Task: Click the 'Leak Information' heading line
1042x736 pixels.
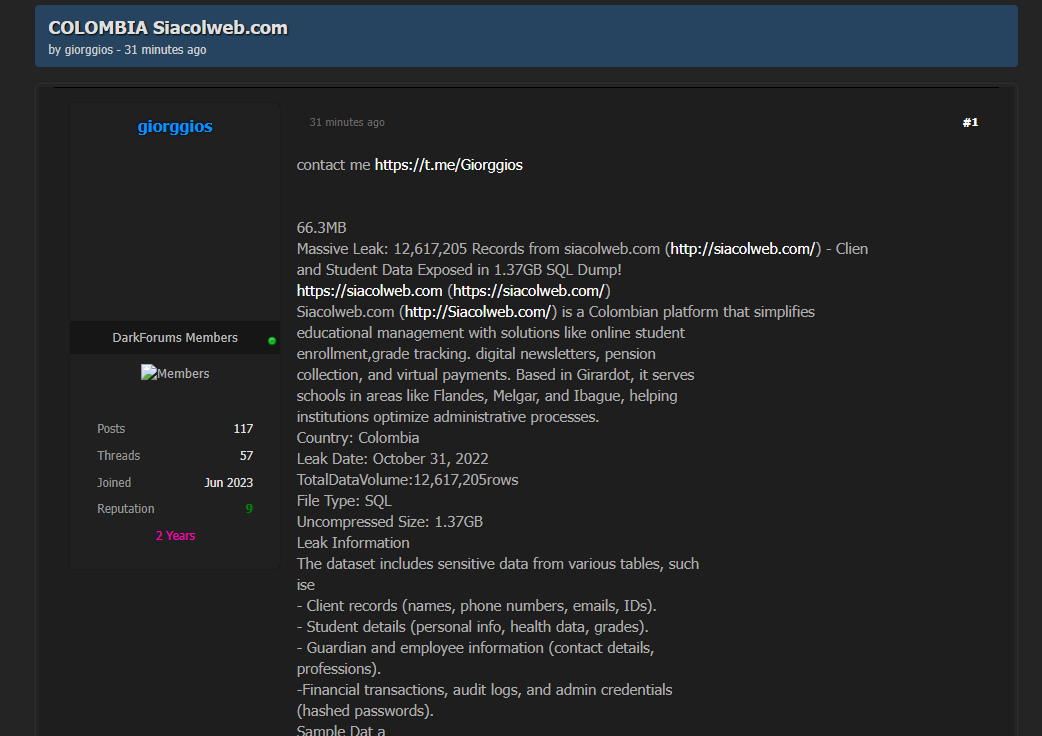Action: coord(353,543)
